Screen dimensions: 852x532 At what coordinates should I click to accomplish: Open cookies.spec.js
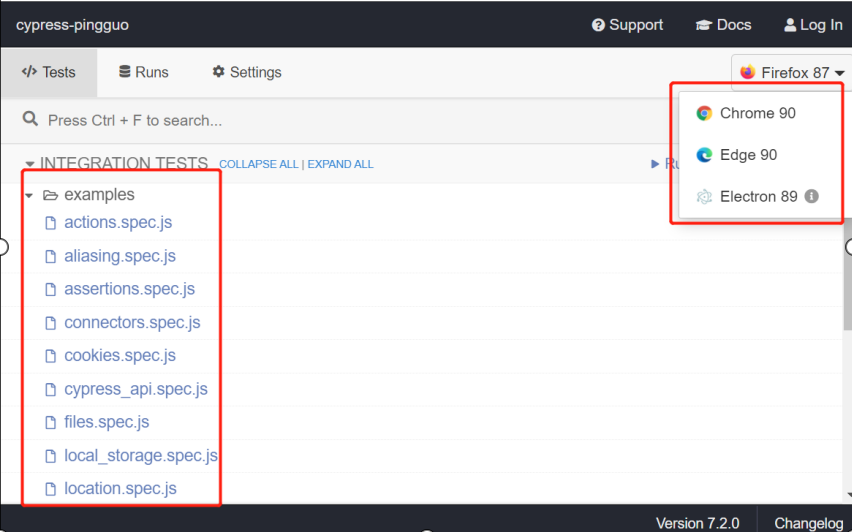120,355
